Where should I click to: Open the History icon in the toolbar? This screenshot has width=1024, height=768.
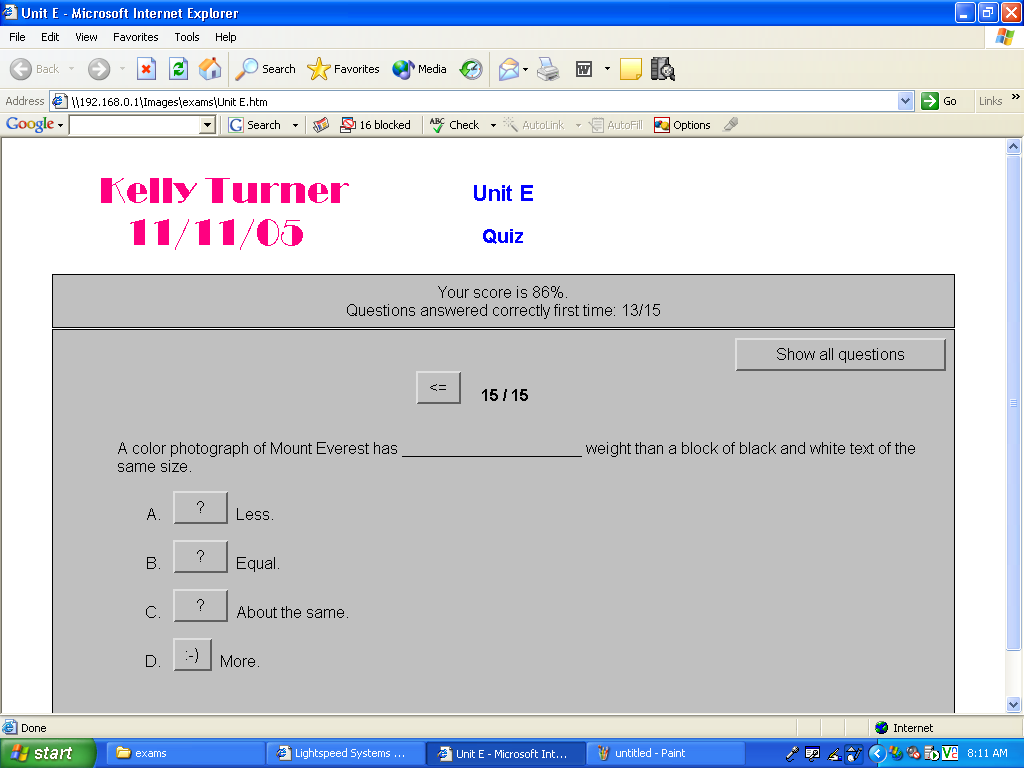[471, 69]
